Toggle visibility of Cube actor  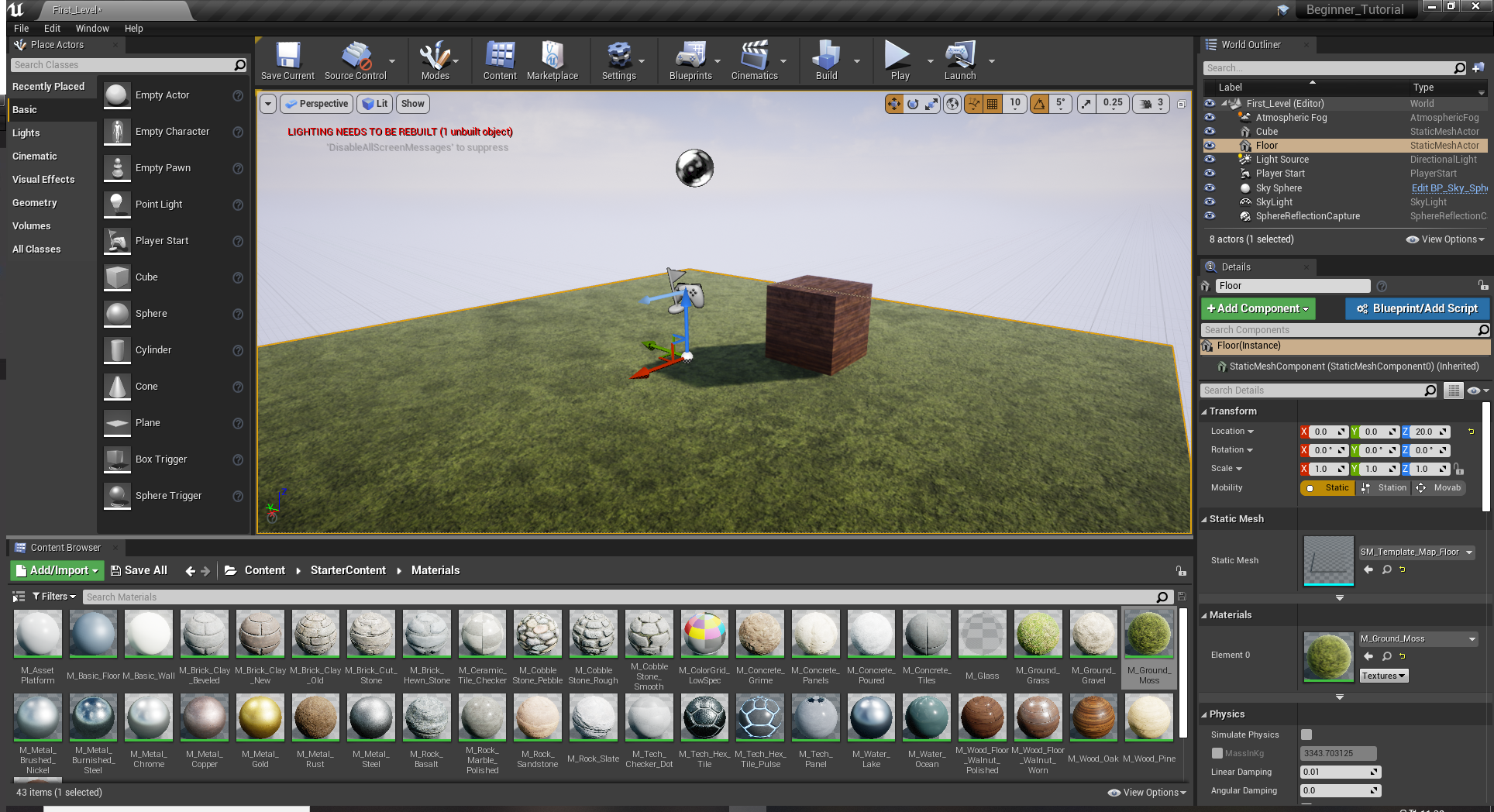1210,132
